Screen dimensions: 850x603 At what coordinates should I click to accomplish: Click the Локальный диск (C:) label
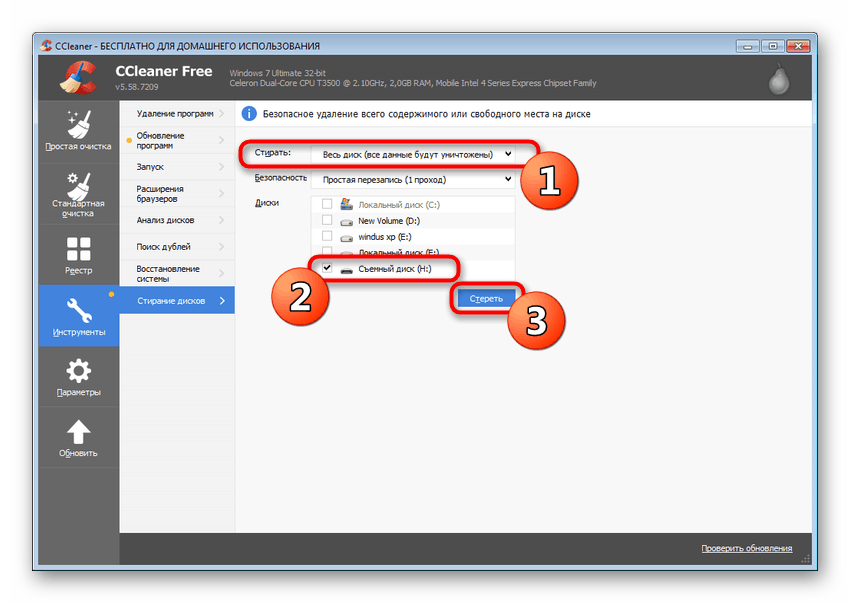[x=399, y=205]
